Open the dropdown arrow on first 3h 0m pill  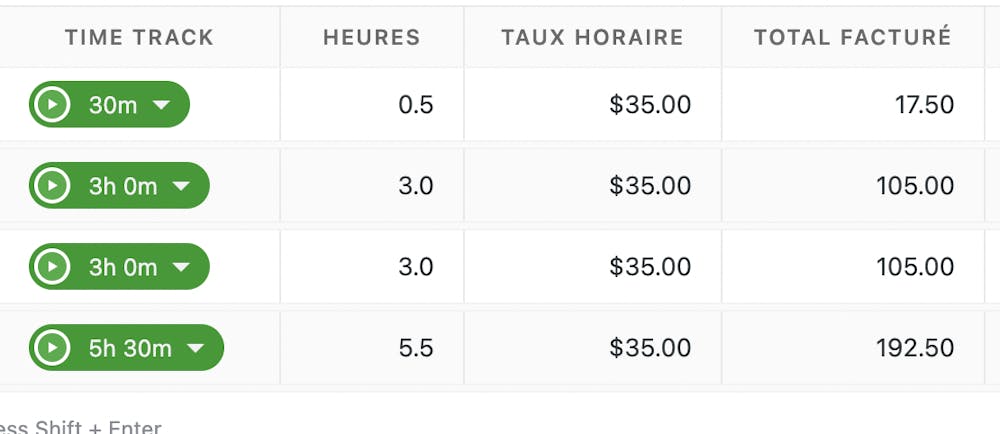point(181,186)
